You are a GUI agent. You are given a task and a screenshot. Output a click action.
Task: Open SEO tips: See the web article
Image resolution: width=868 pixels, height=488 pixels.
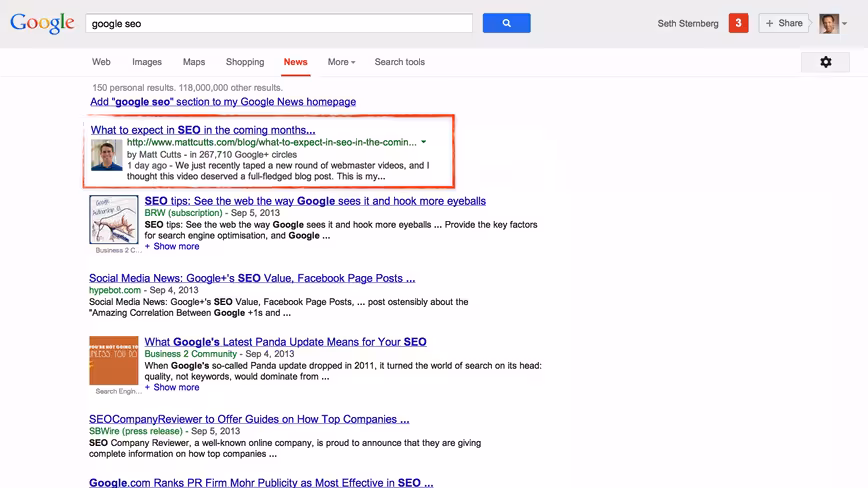[x=315, y=201]
